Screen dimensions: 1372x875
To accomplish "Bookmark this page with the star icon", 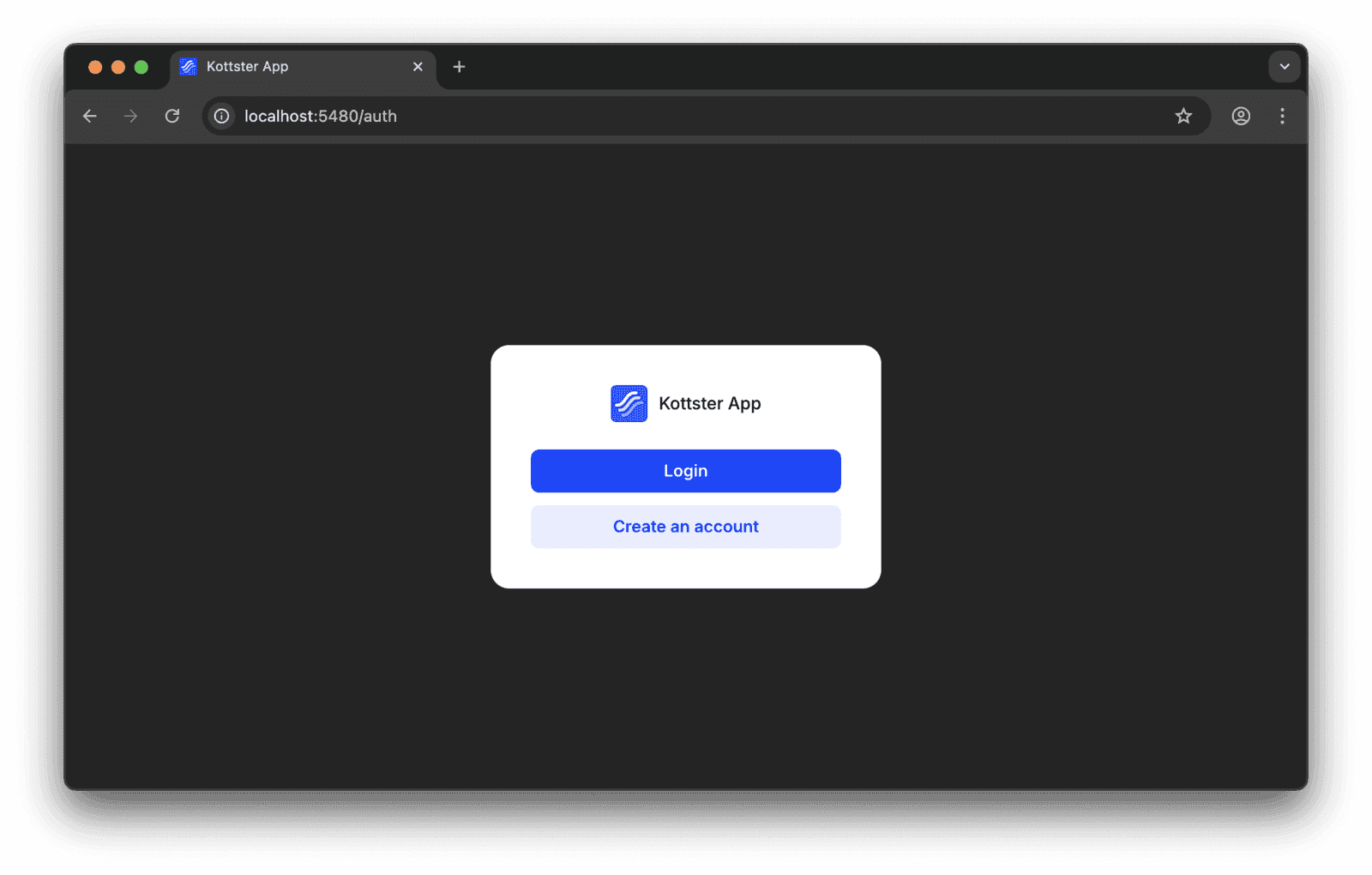I will [x=1183, y=116].
